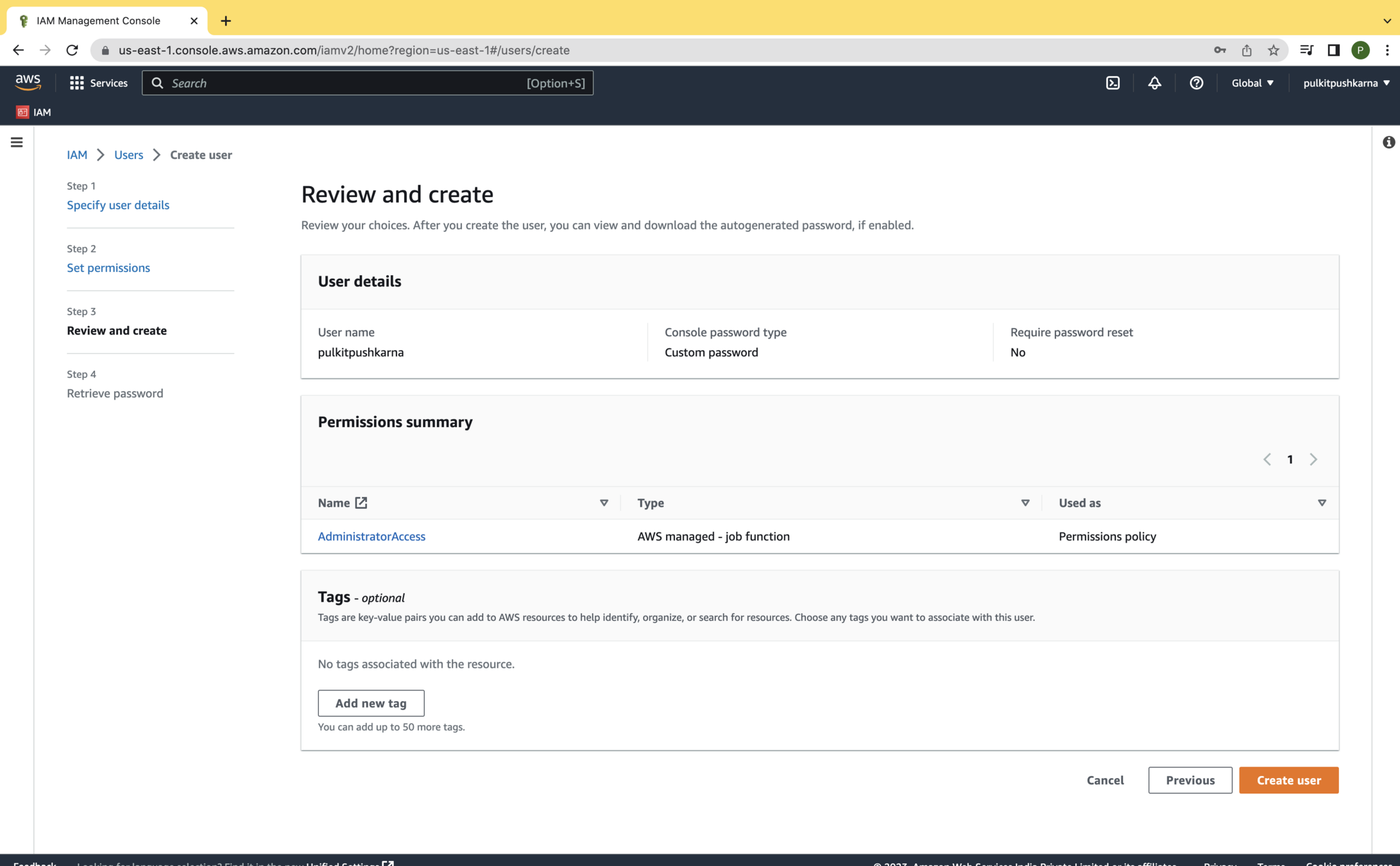
Task: Open the notifications bell
Action: 1154,83
